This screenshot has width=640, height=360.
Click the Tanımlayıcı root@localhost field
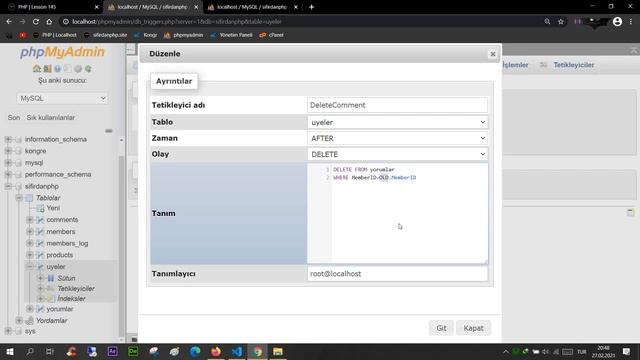398,273
